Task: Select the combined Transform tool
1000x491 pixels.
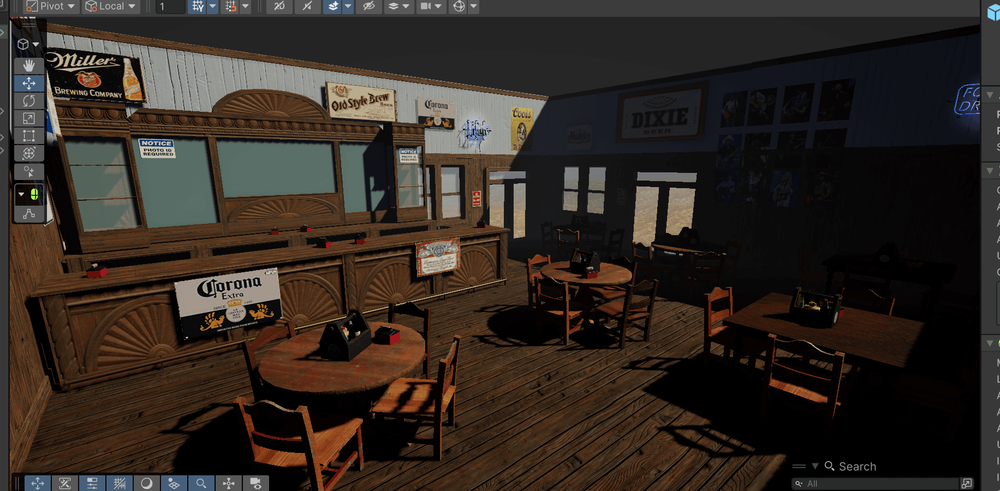Action: coord(29,153)
